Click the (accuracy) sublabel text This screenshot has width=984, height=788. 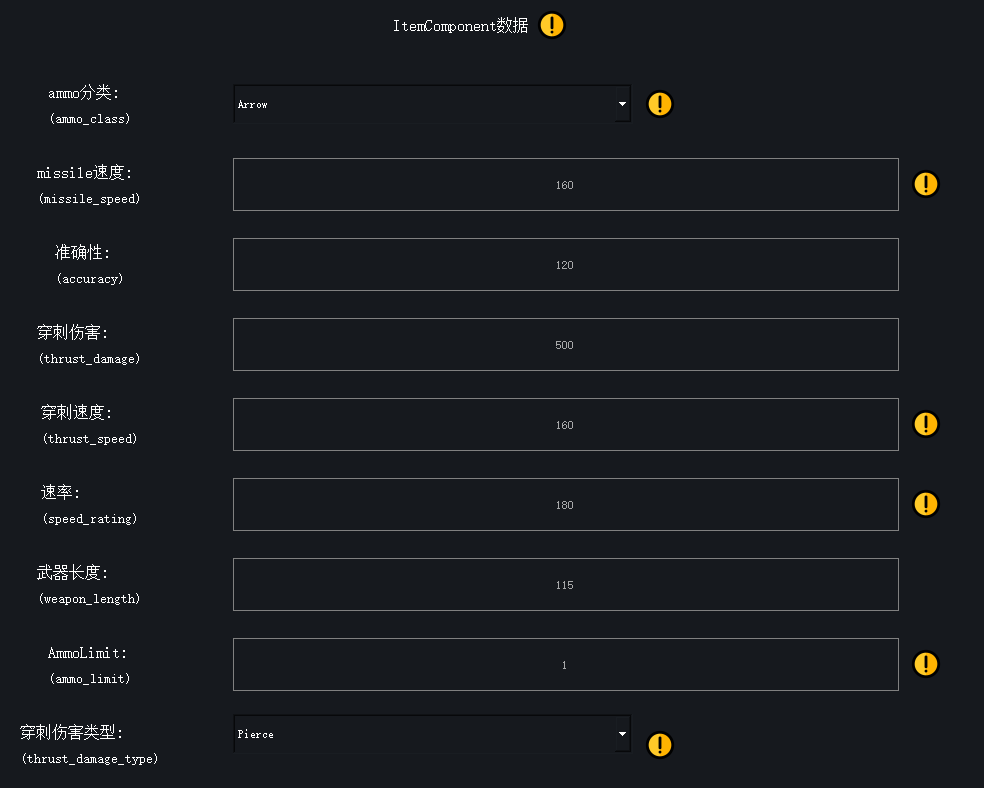click(90, 279)
